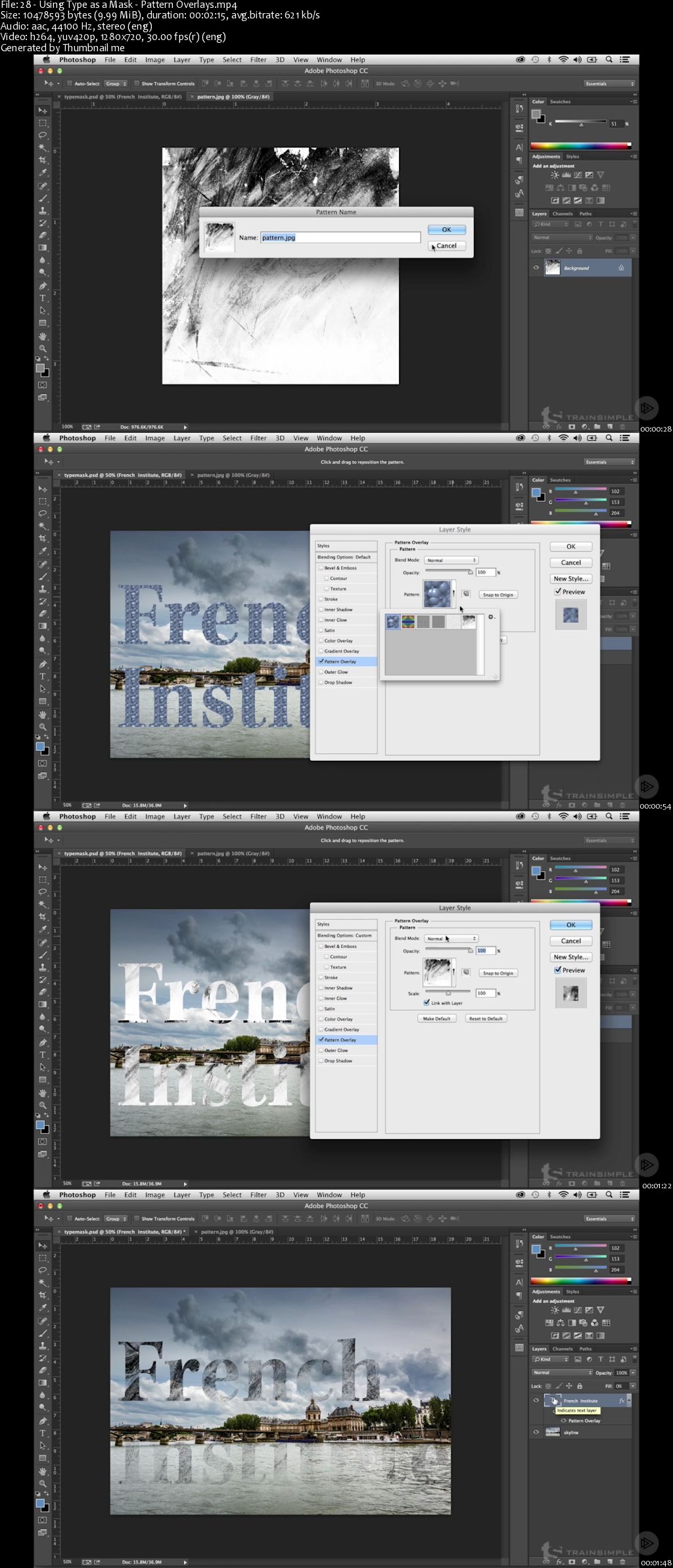This screenshot has width=673, height=1568.
Task: Select the Rectangle shape tool in the 00:01:48 frame
Action: tap(43, 1458)
